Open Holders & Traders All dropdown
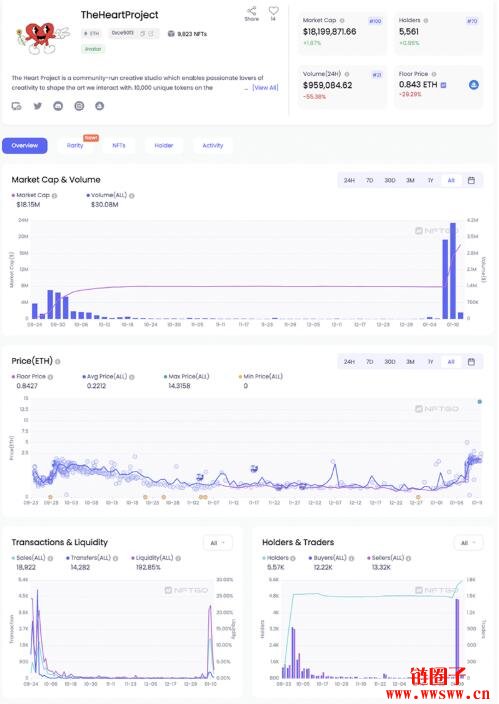This screenshot has height=704, width=499. point(468,543)
